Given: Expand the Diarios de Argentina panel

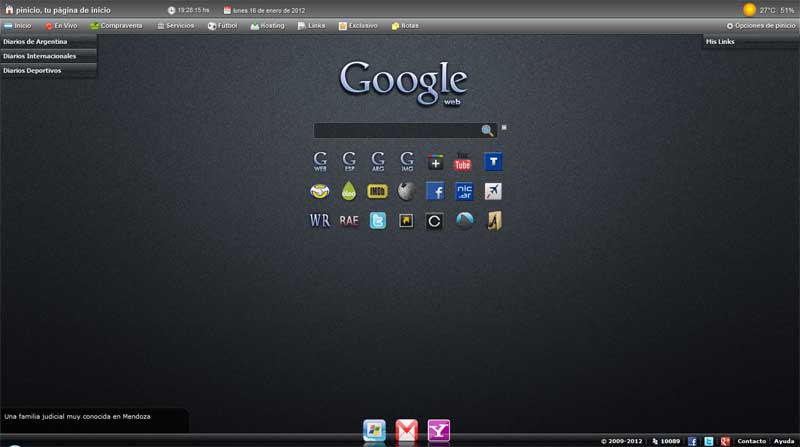Looking at the screenshot, I should (48, 42).
